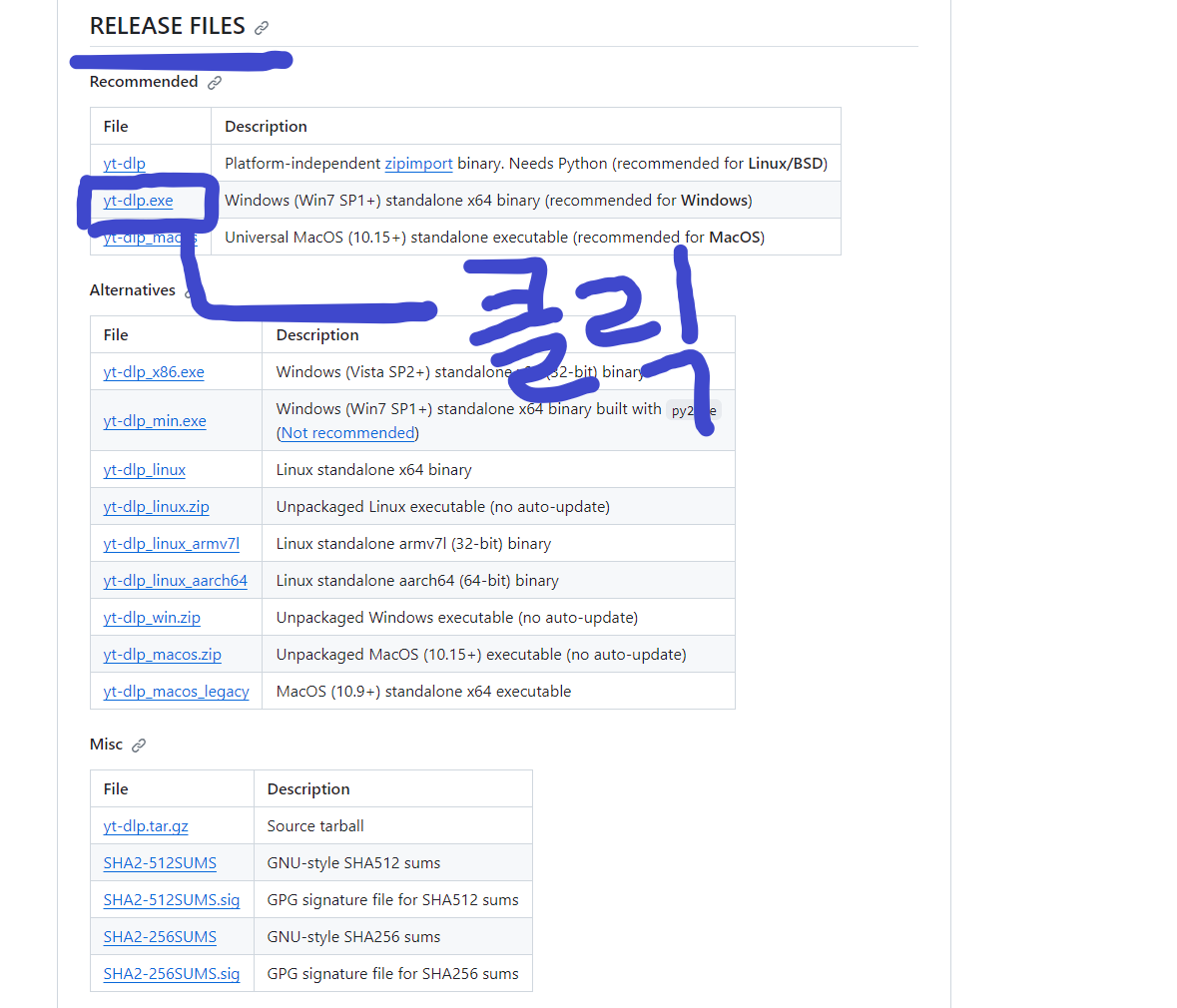
Task: Click the Recommended subheading text
Action: click(x=144, y=82)
